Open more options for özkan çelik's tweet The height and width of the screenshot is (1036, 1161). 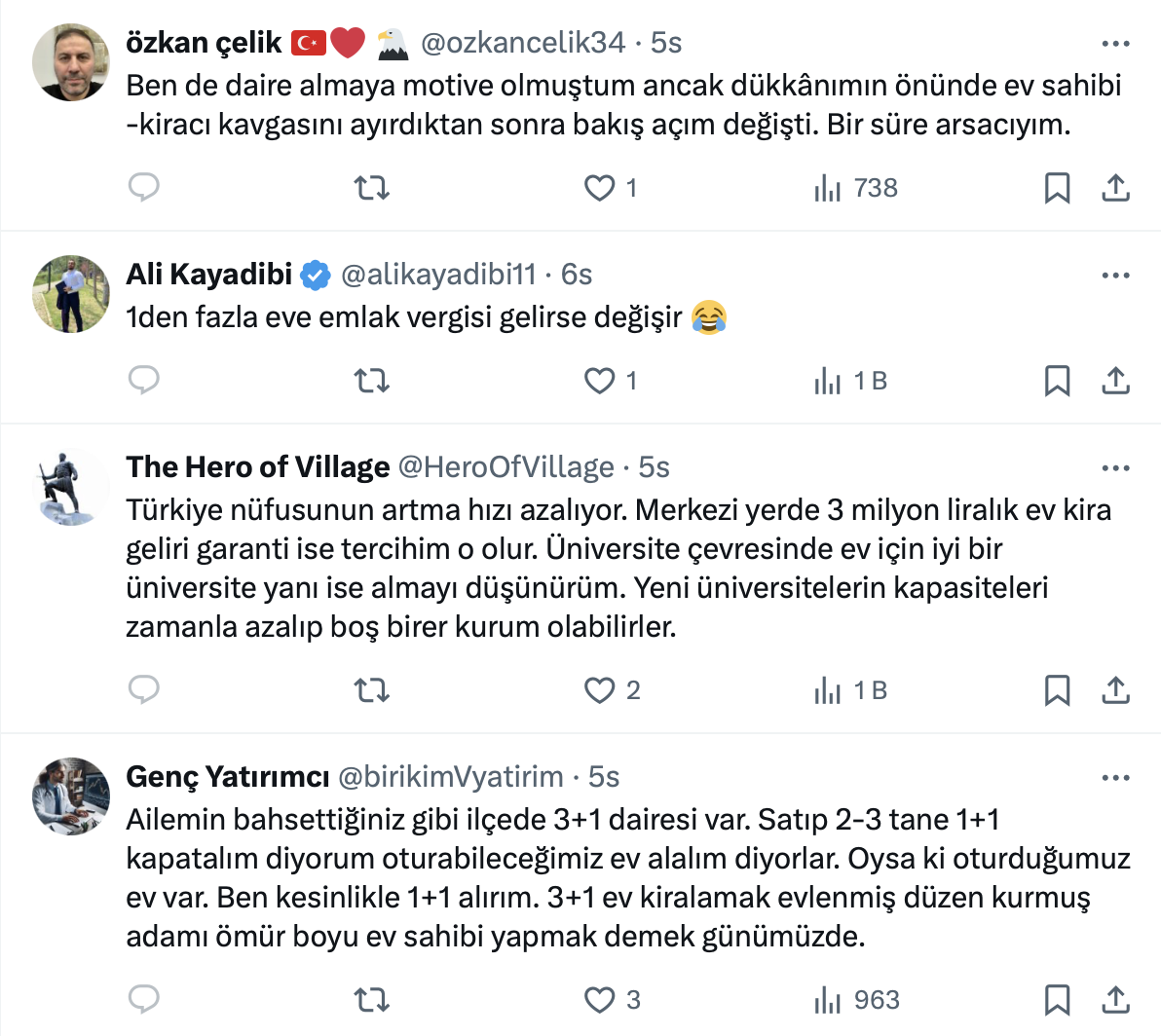1115,44
